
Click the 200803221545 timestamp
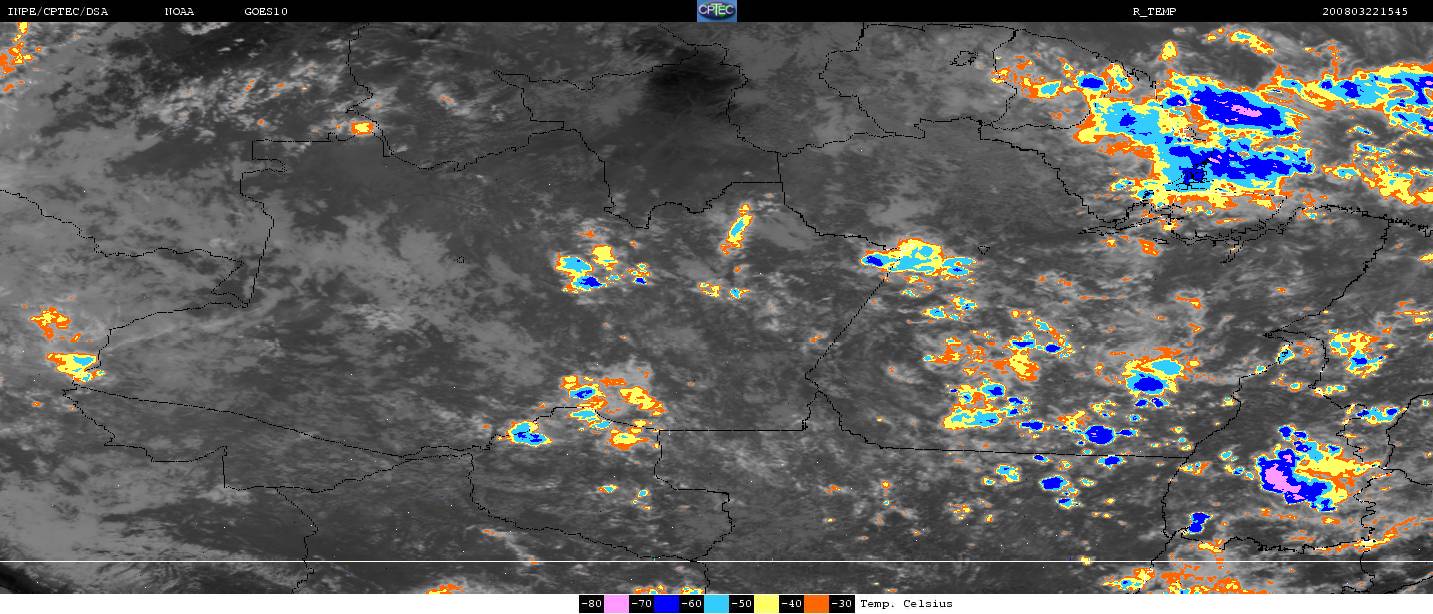(x=1365, y=11)
